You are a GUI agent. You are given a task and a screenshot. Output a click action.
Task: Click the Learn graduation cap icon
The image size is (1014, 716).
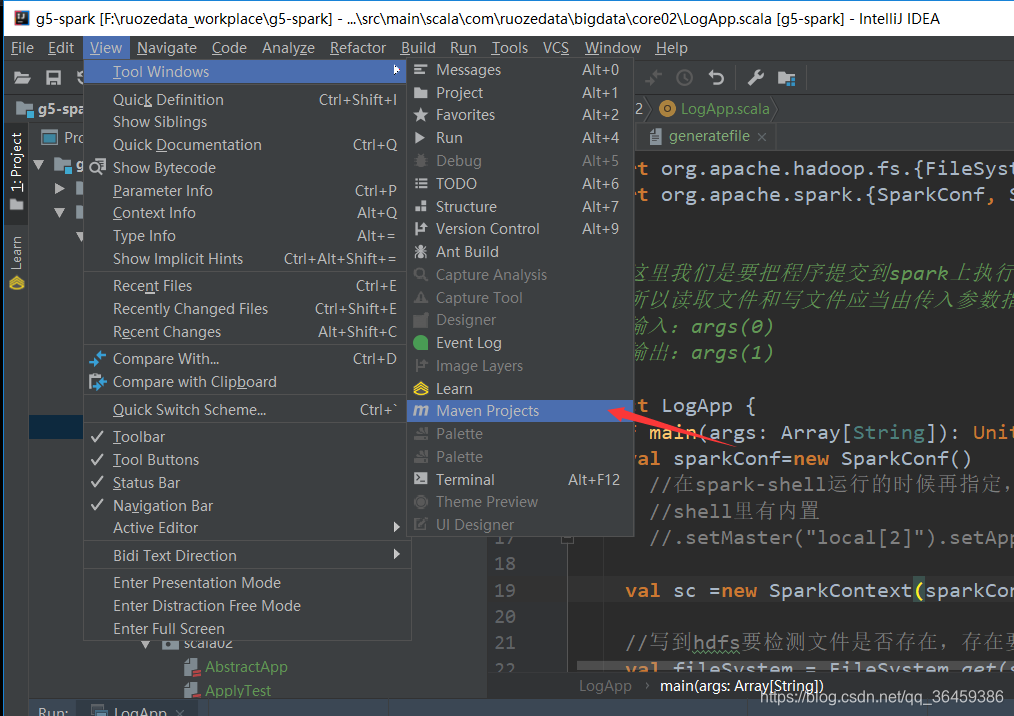pos(421,389)
